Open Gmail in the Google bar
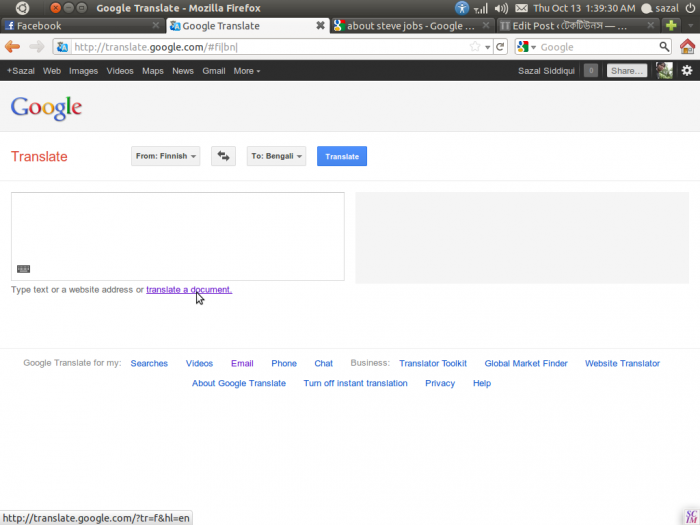The image size is (700, 525). [x=213, y=71]
